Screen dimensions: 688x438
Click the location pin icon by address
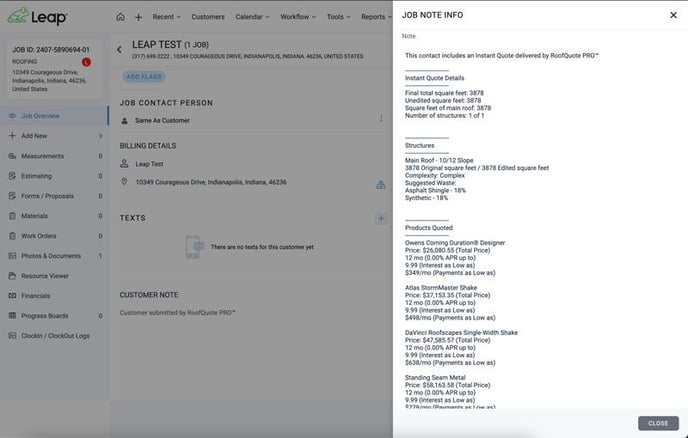[x=124, y=182]
